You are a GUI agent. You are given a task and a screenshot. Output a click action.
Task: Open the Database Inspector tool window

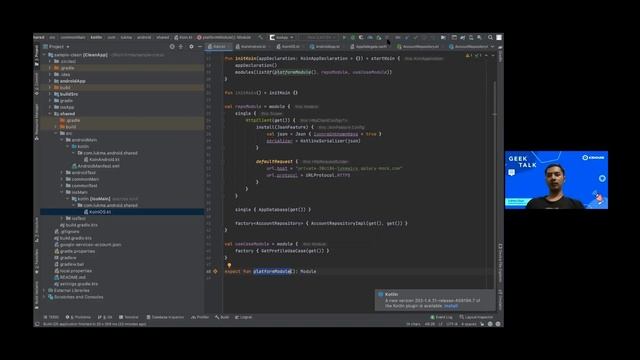[165, 317]
